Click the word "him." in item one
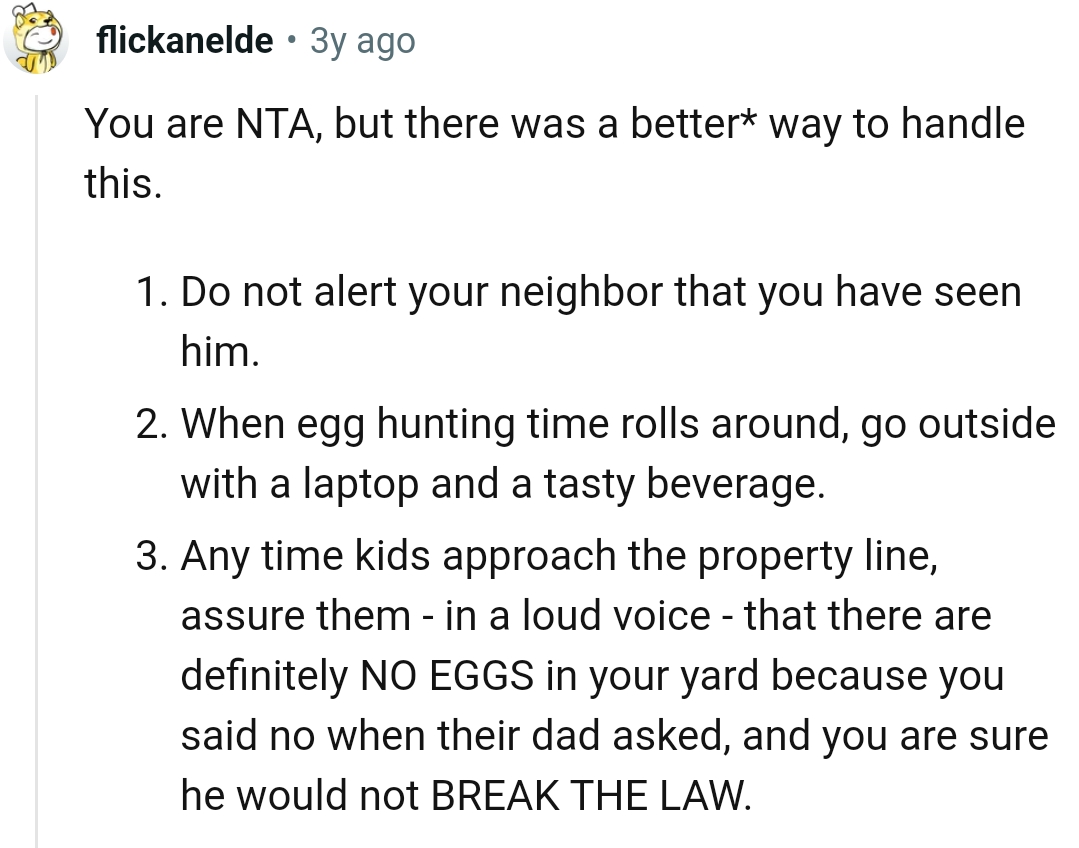This screenshot has width=1079, height=848. 220,351
